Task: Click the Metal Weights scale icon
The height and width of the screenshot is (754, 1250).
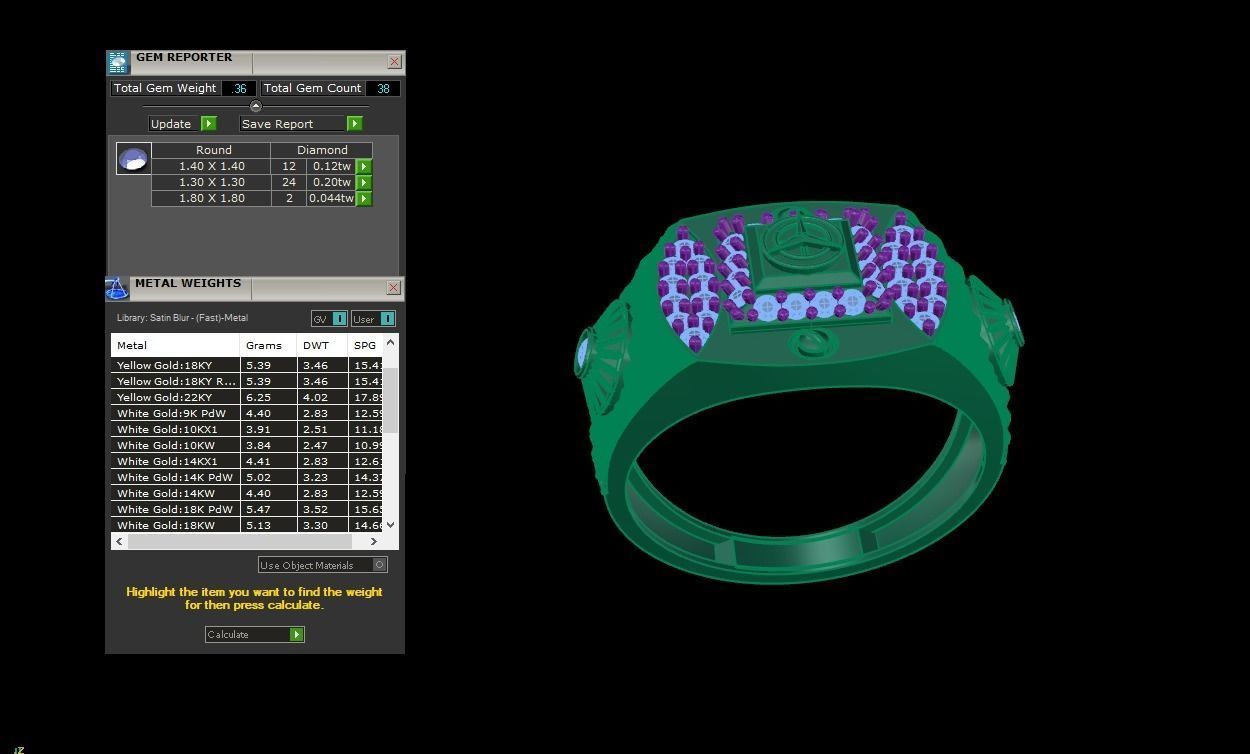Action: coord(117,289)
